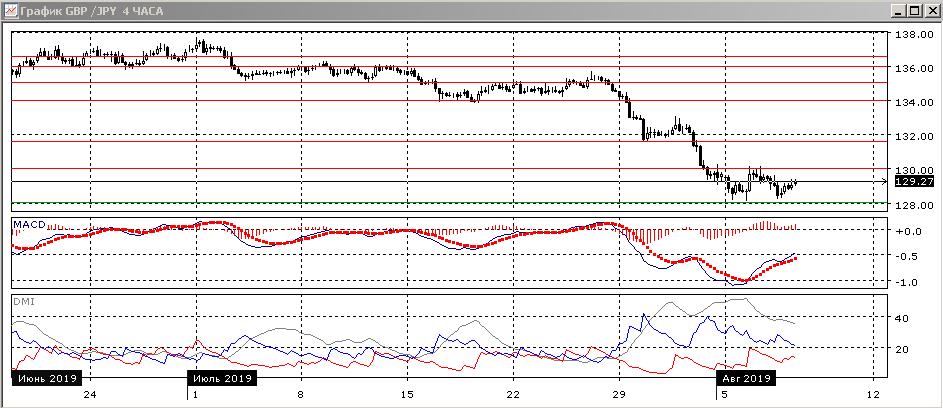Select the DMI indicator label
Screen dimensions: 943x408
[x=22, y=300]
